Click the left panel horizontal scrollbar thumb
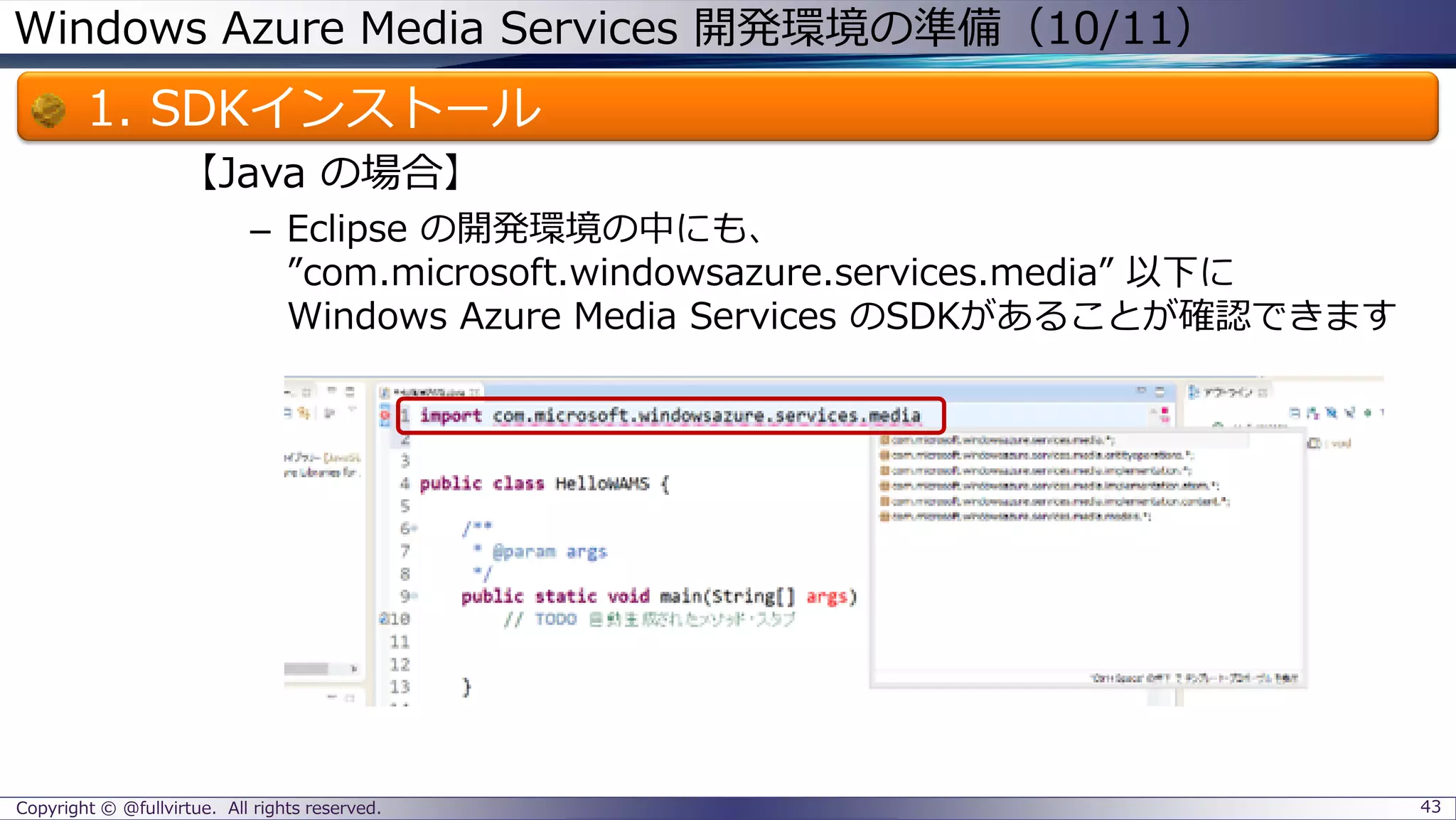 point(306,669)
